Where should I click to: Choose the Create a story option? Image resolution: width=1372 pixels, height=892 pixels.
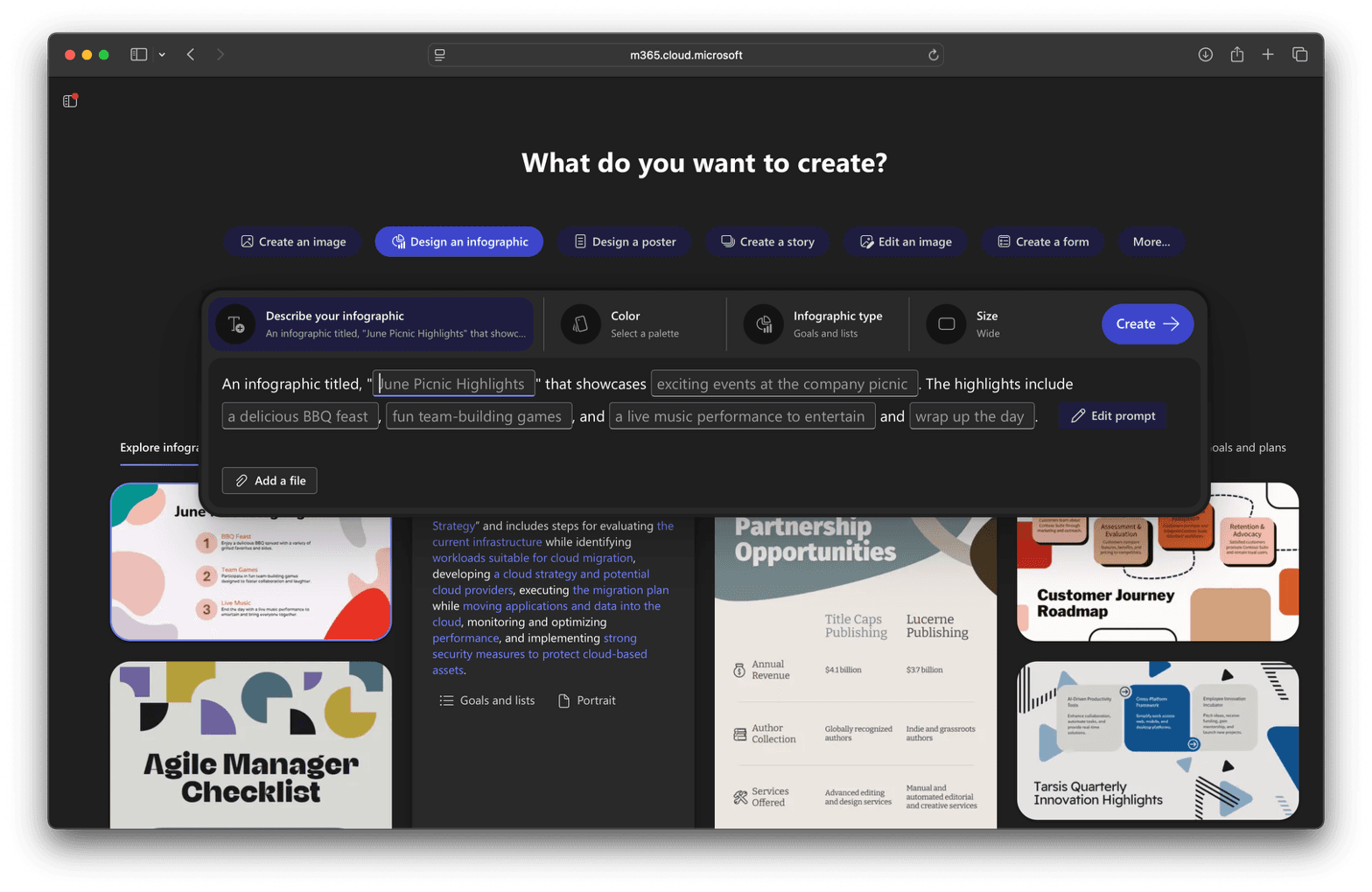(x=767, y=242)
